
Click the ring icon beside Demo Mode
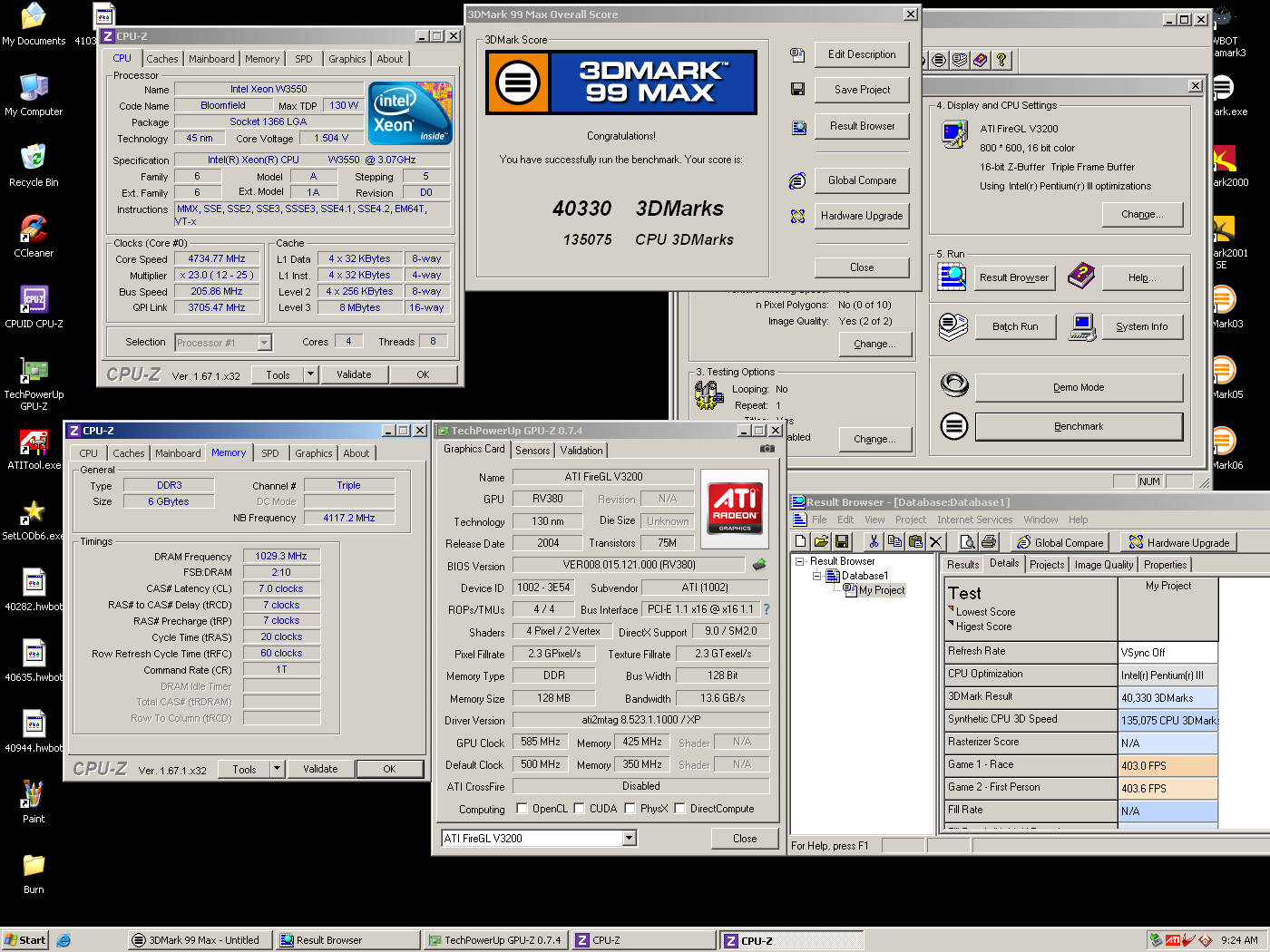[954, 385]
